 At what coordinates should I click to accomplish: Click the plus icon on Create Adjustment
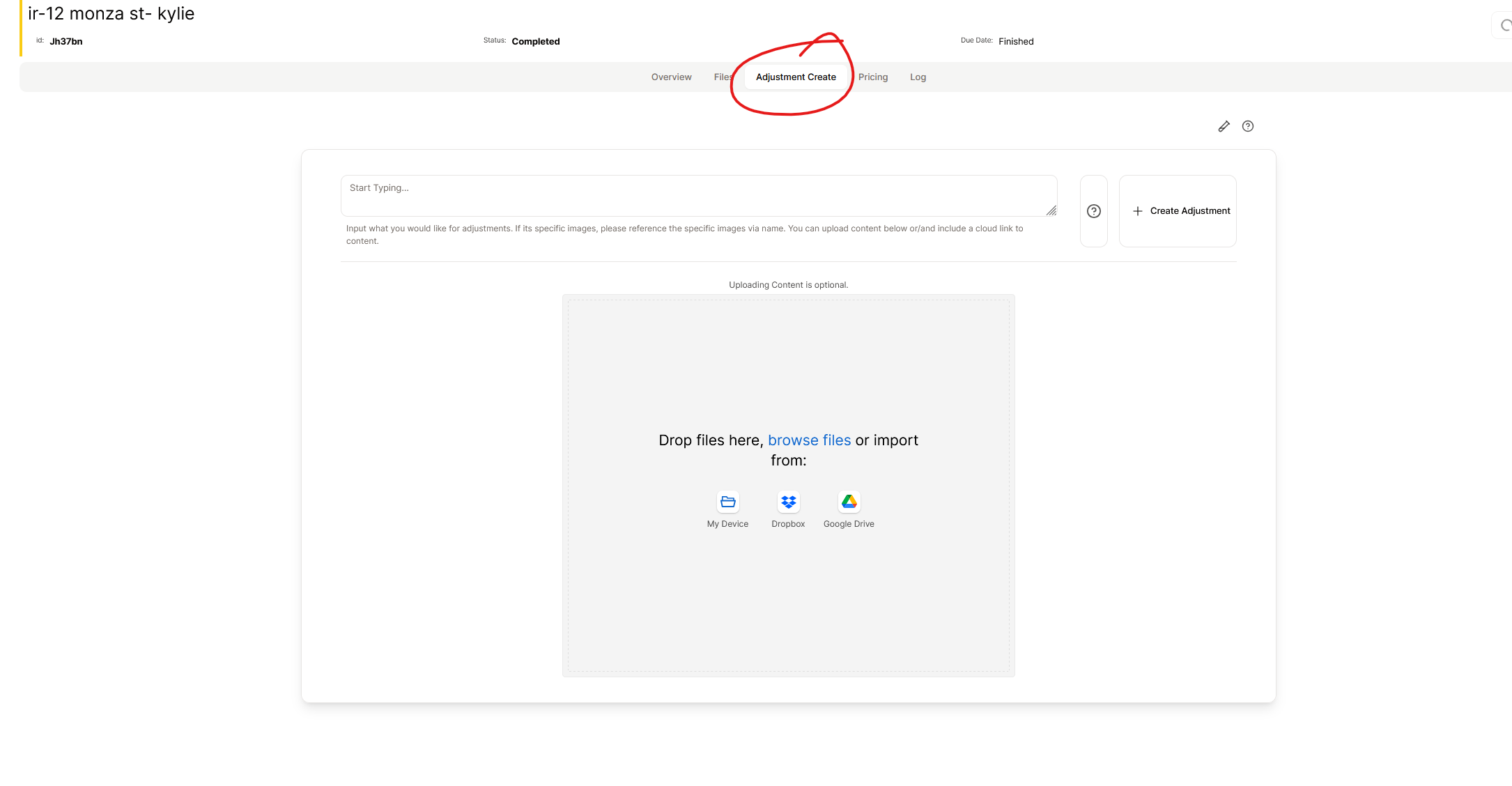pyautogui.click(x=1138, y=211)
